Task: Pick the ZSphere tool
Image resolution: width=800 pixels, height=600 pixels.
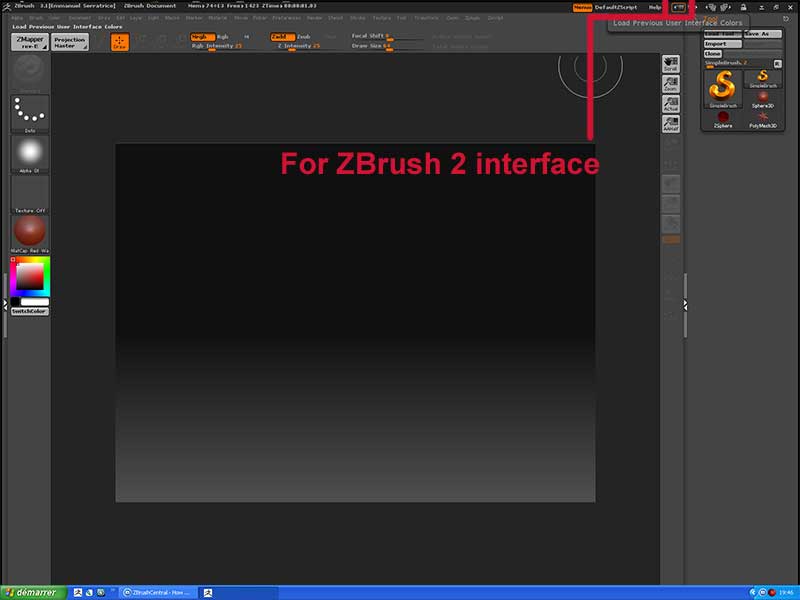Action: coord(722,117)
